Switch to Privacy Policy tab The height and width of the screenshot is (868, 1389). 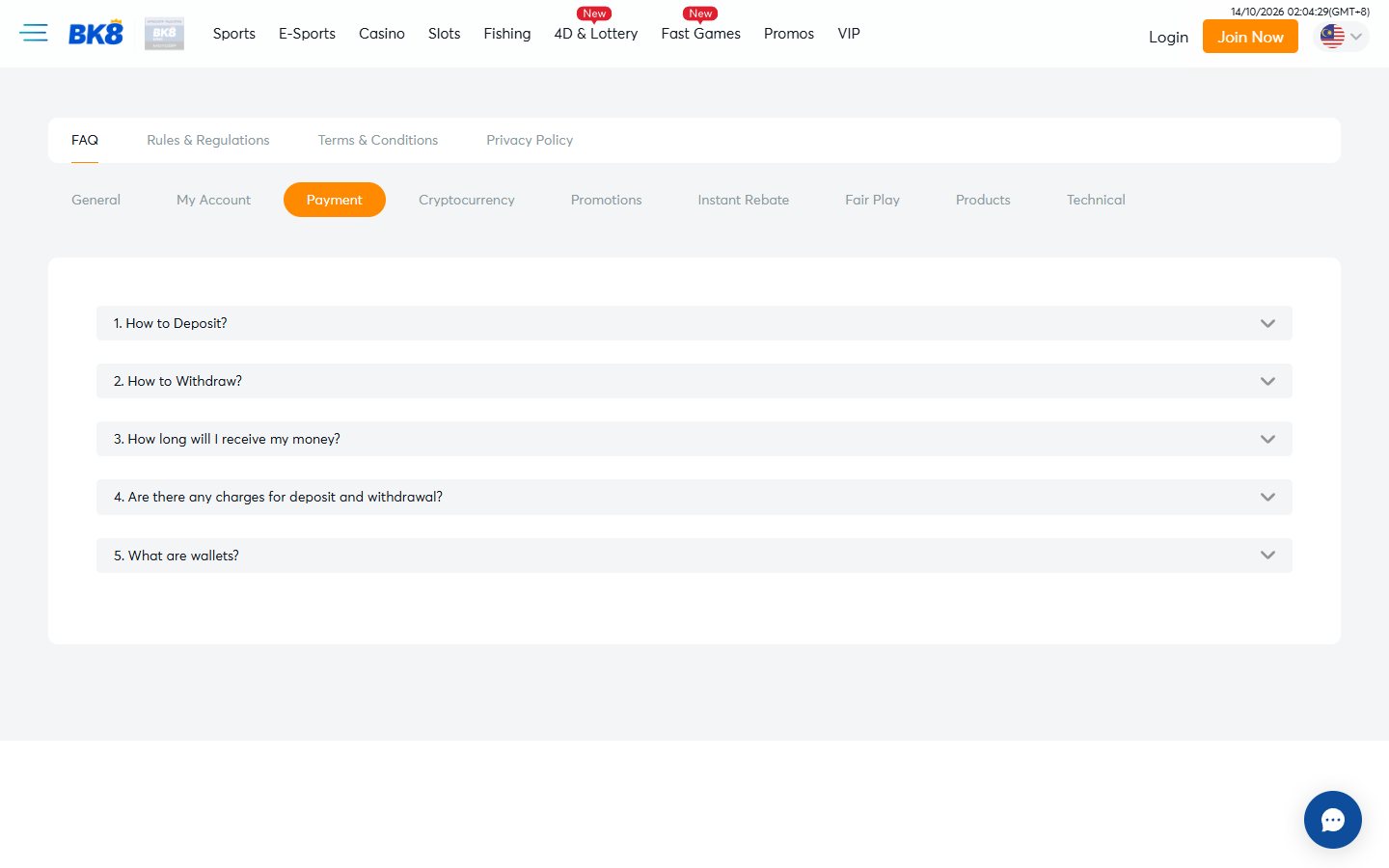530,140
